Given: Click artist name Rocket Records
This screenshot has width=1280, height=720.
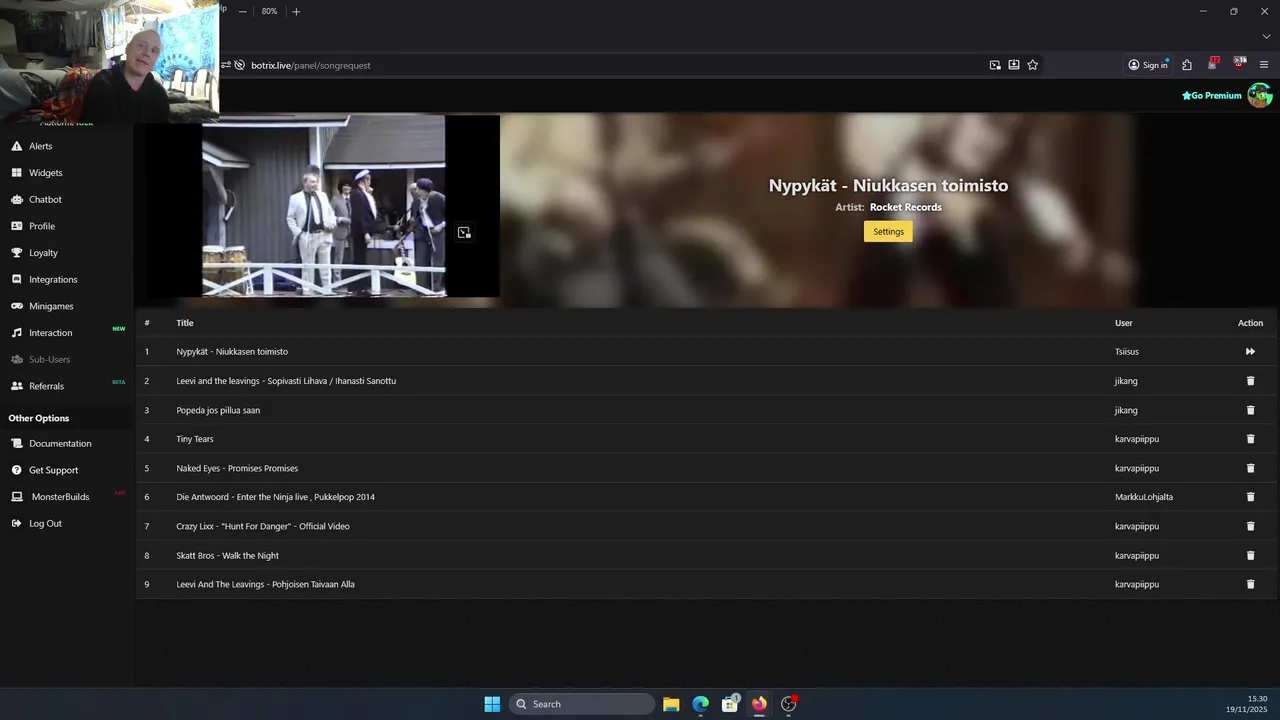Looking at the screenshot, I should pyautogui.click(x=906, y=207).
